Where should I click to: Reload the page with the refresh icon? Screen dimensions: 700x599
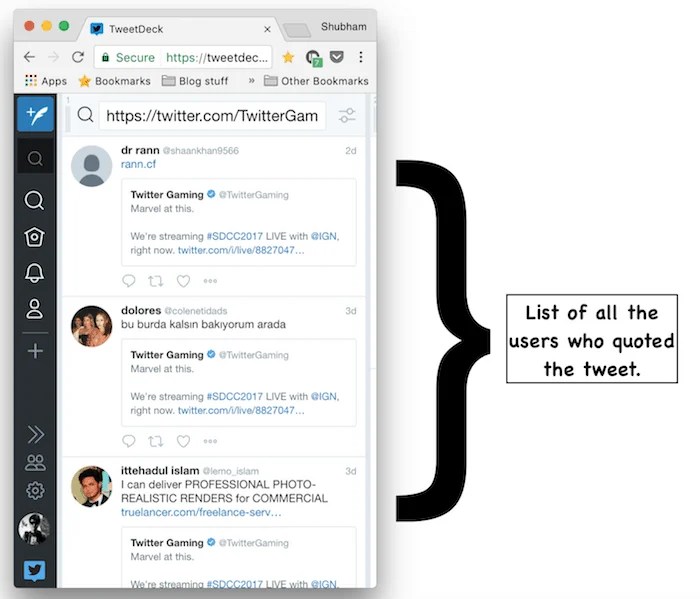78,57
